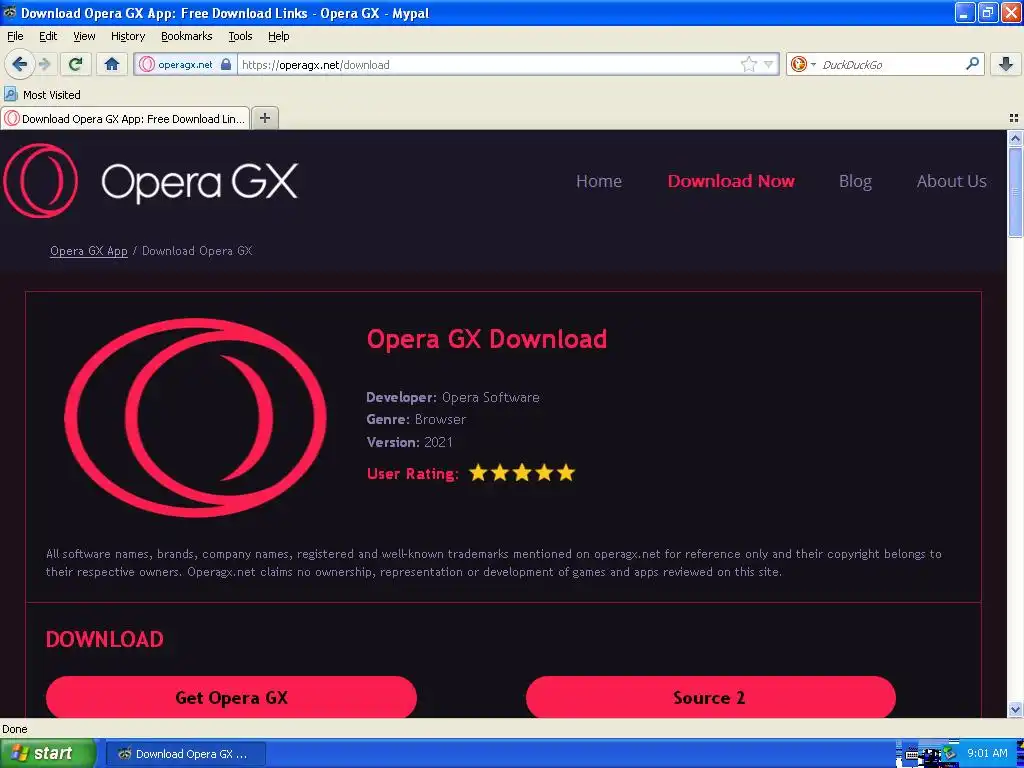Go to the Home nav link
This screenshot has height=768, width=1024.
pos(598,181)
